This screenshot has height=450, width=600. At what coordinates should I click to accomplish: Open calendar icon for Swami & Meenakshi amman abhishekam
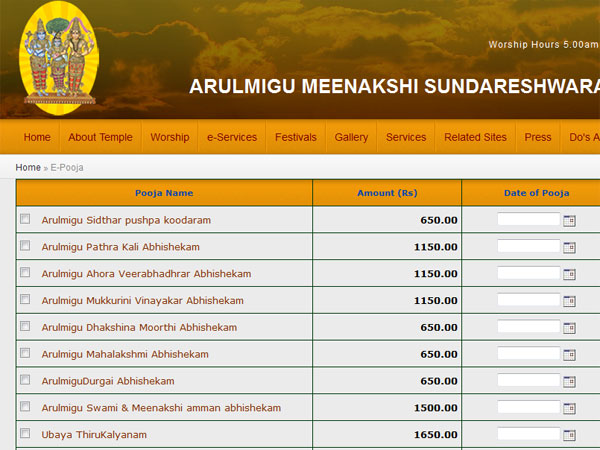569,408
